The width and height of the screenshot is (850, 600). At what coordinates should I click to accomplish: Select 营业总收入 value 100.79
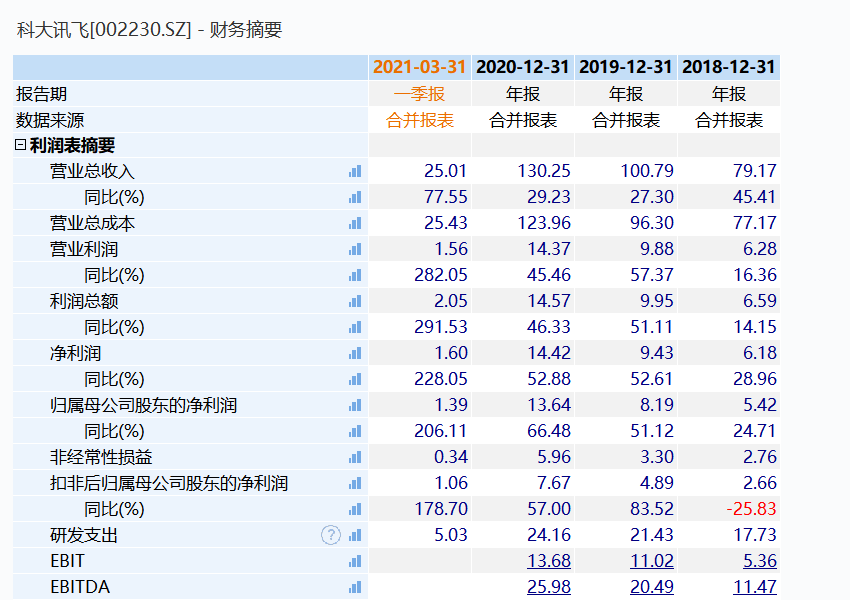click(647, 171)
